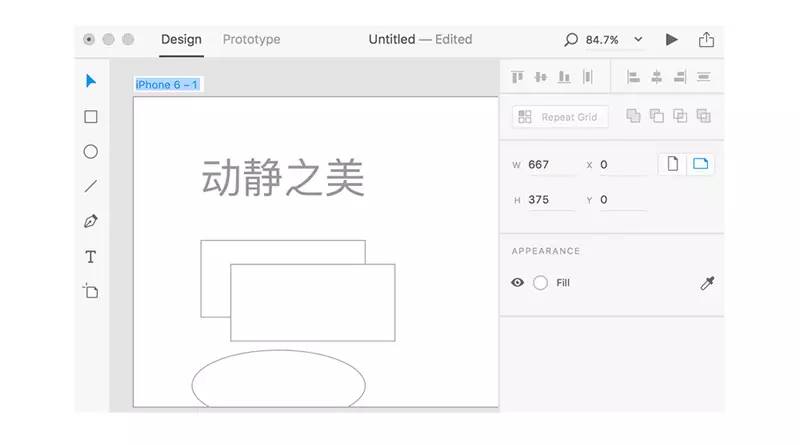
Task: Select the Line tool
Action: (91, 186)
